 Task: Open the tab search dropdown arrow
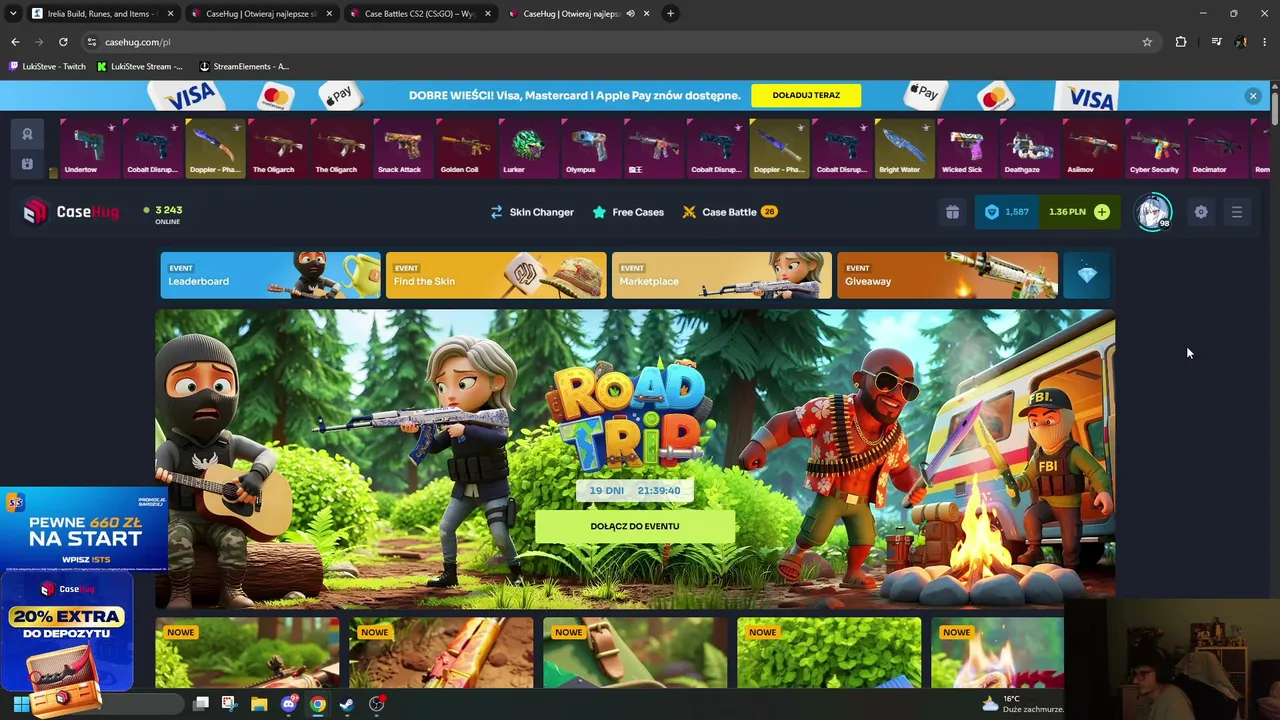(x=12, y=14)
